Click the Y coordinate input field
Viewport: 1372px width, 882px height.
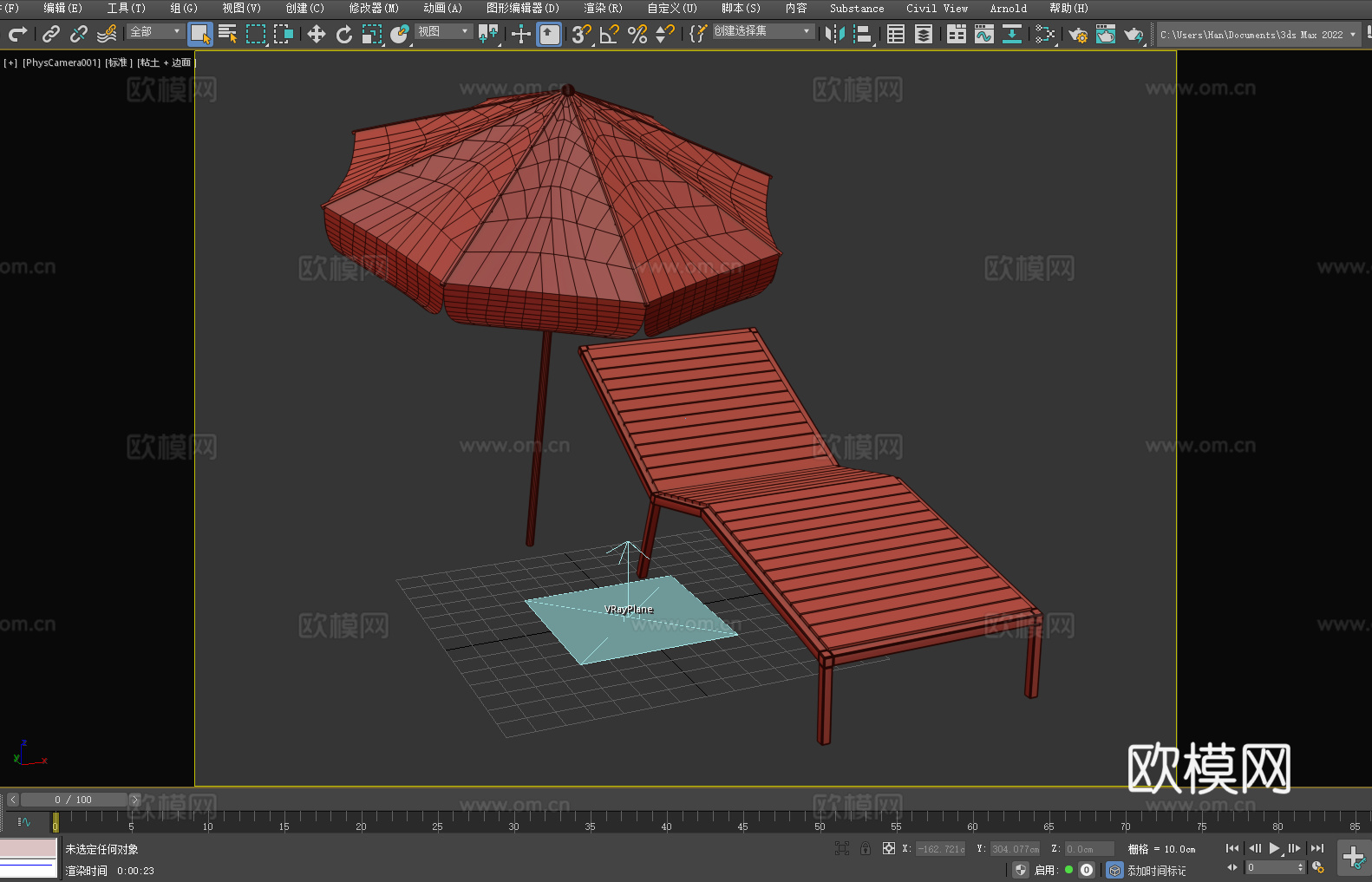(x=1015, y=849)
